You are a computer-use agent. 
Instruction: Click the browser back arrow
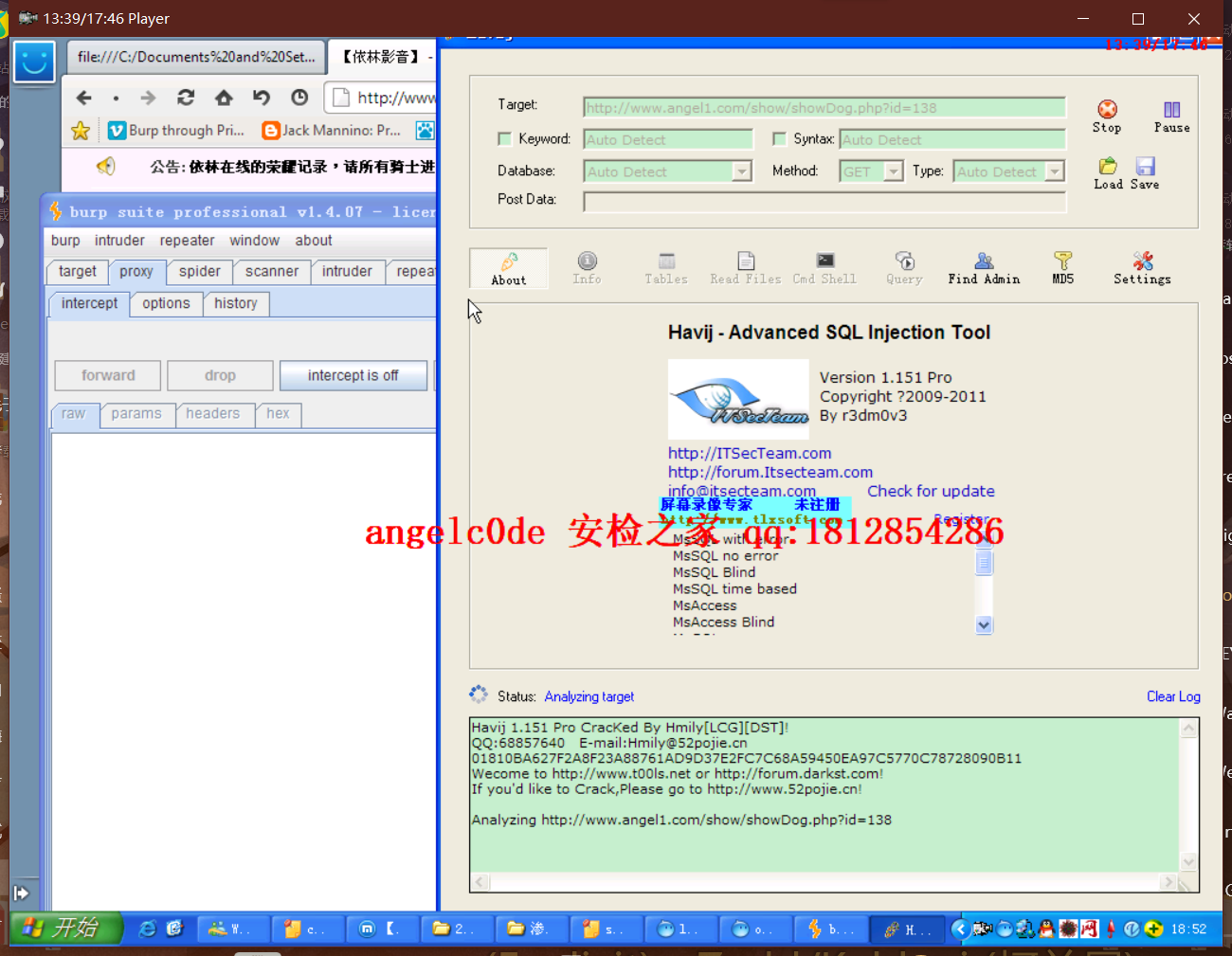click(83, 98)
